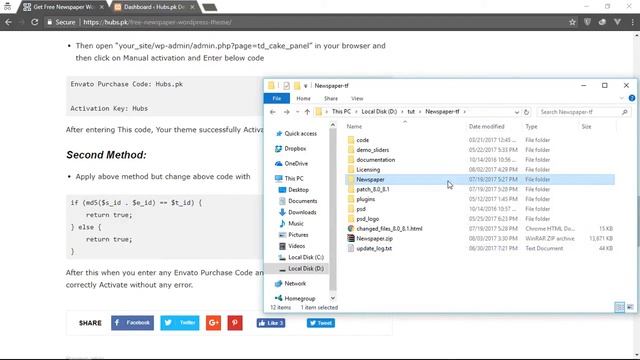Click the shield extension icon in Chrome

pyautogui.click(x=587, y=22)
